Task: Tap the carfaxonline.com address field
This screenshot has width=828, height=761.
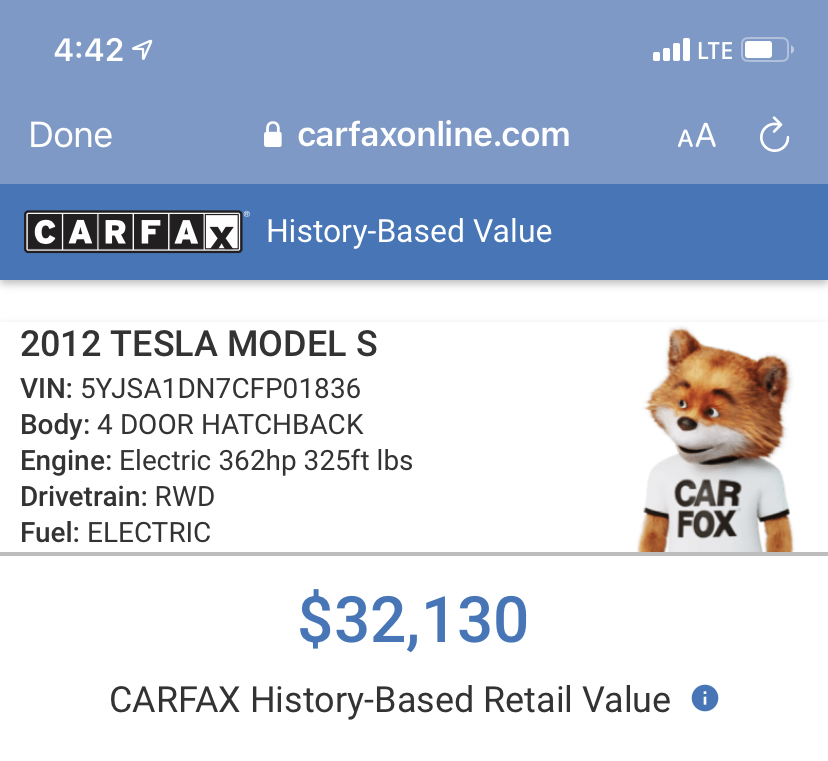Action: pyautogui.click(x=432, y=136)
